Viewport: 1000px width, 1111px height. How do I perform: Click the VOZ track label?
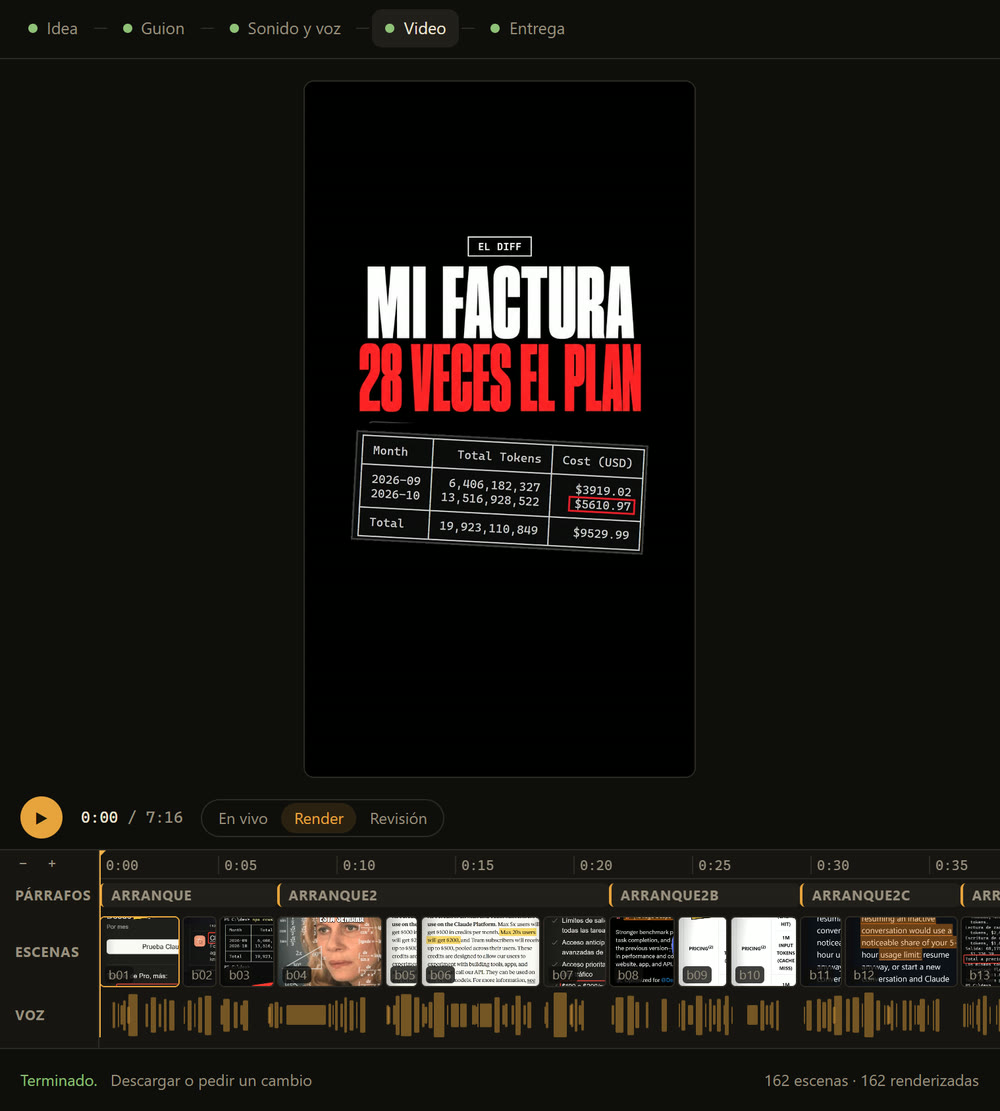pyautogui.click(x=30, y=1015)
